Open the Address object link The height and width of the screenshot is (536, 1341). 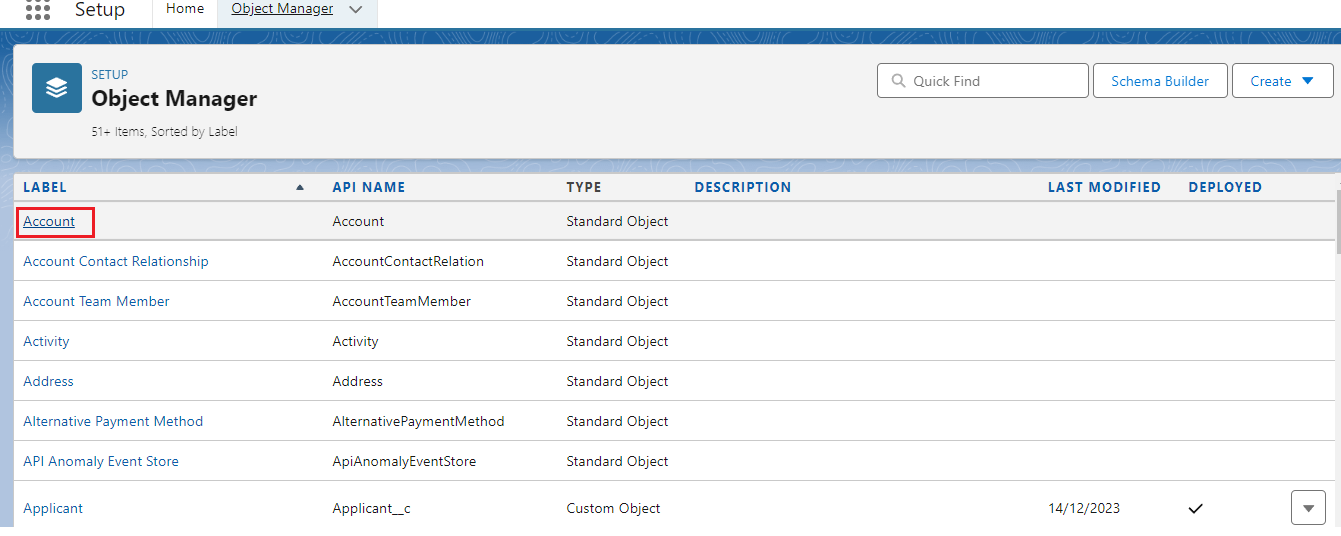coord(48,381)
